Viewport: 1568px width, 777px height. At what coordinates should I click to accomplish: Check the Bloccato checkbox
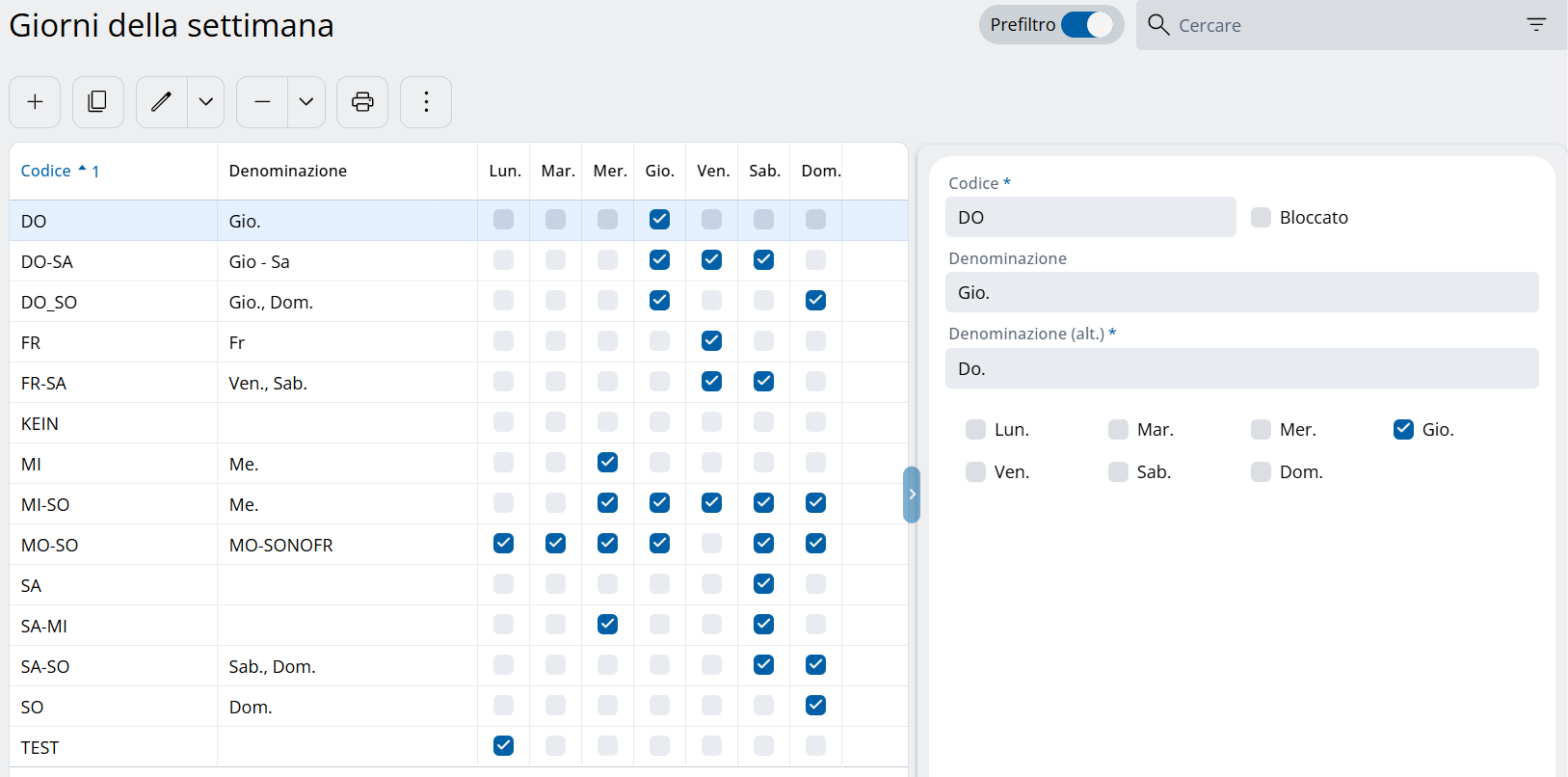1261,218
